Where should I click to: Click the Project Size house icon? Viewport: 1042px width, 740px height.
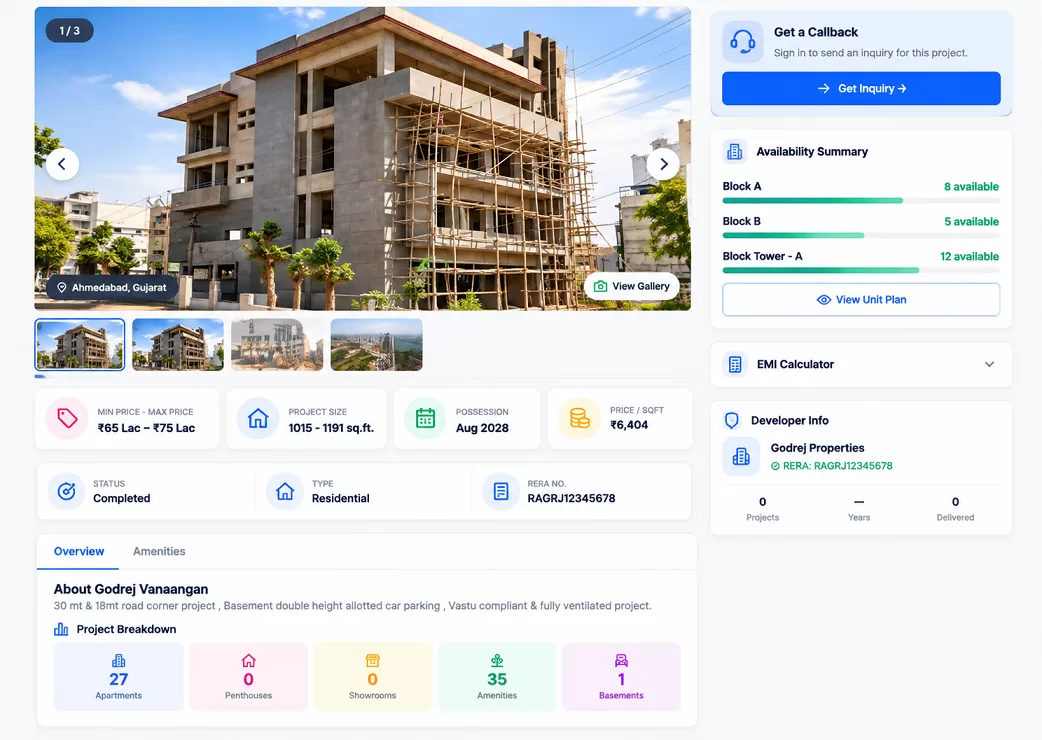258,418
